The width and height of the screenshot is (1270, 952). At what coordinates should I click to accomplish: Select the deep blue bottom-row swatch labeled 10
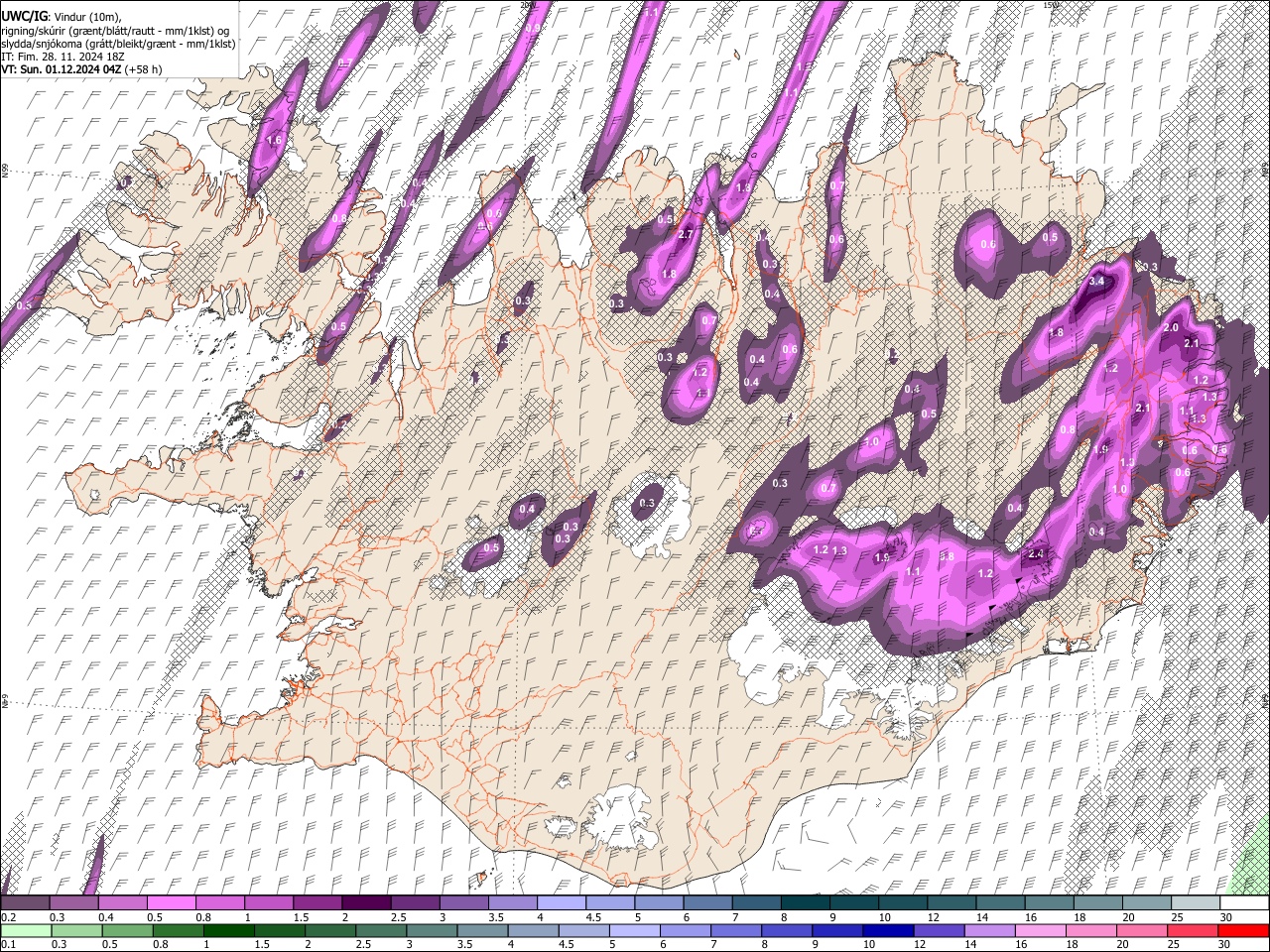pyautogui.click(x=889, y=930)
